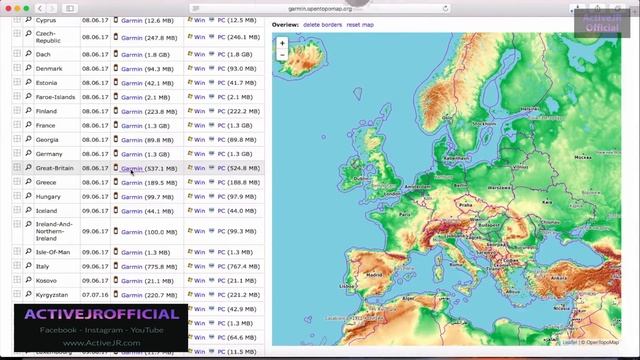
Task: Click the Windows flag icon in Denmark row
Action: 190,68
